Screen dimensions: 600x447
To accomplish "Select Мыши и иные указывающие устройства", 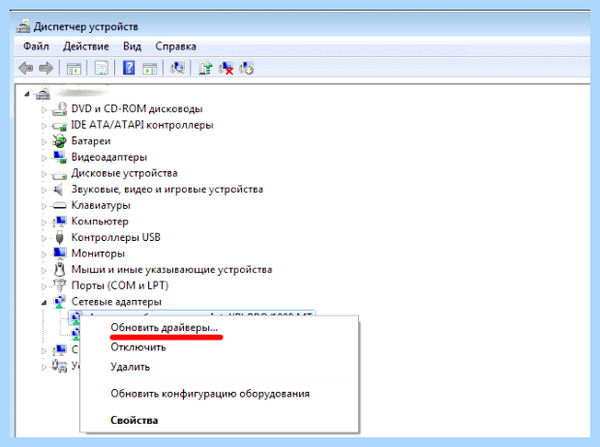I will tap(172, 270).
